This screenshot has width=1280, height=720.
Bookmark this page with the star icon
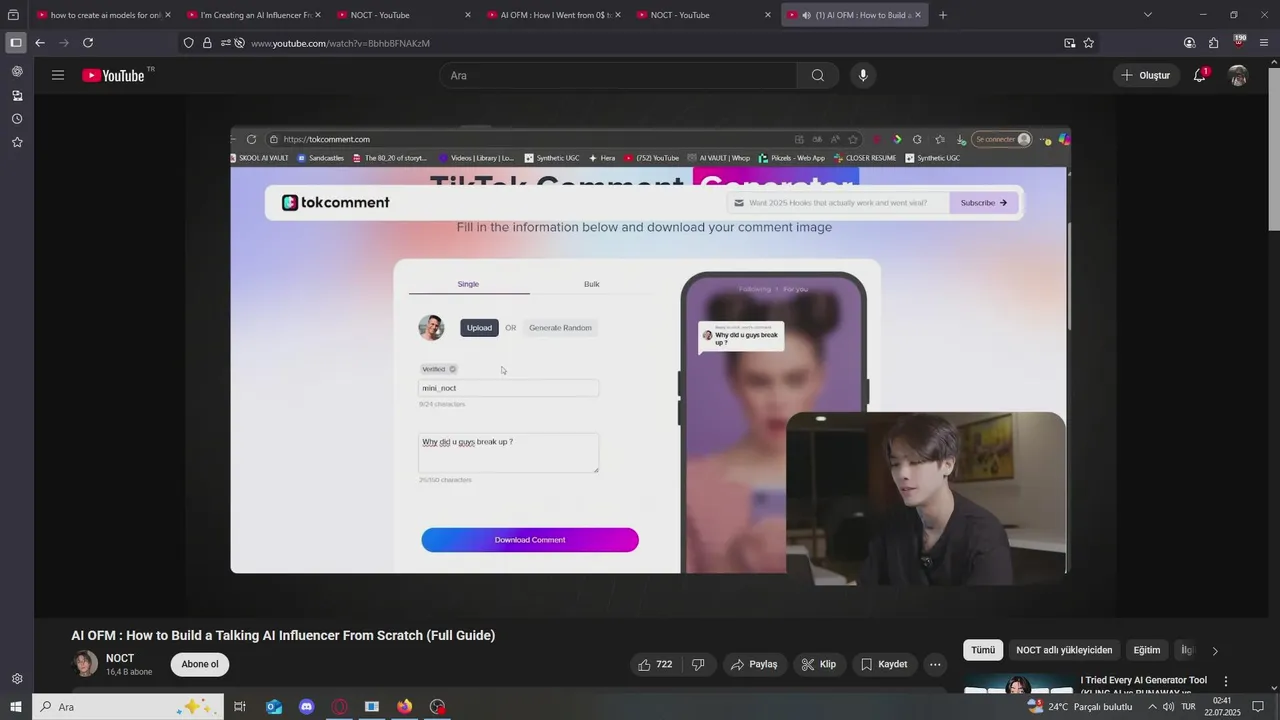point(1089,43)
